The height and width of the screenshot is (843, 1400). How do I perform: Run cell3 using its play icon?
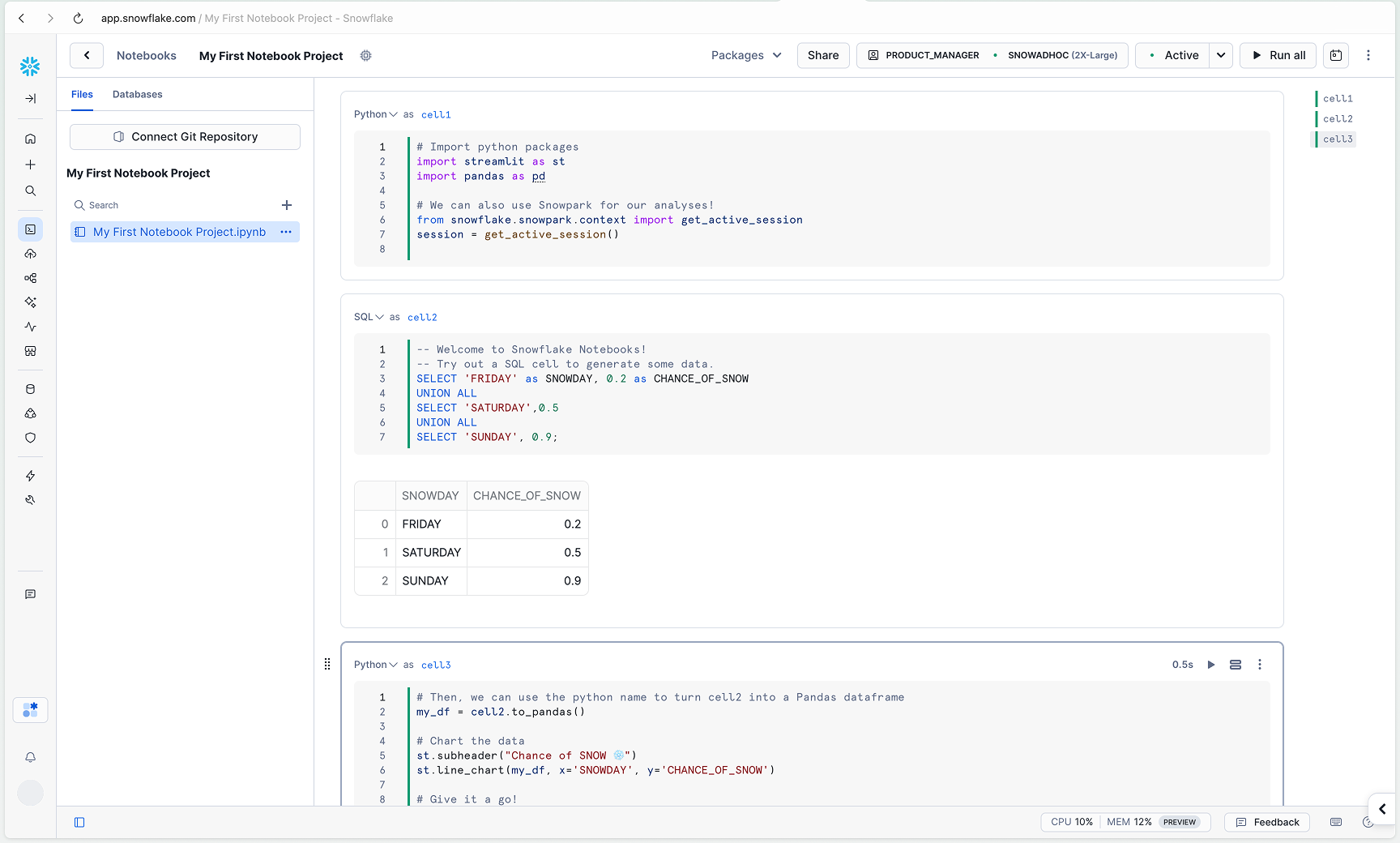click(x=1211, y=664)
